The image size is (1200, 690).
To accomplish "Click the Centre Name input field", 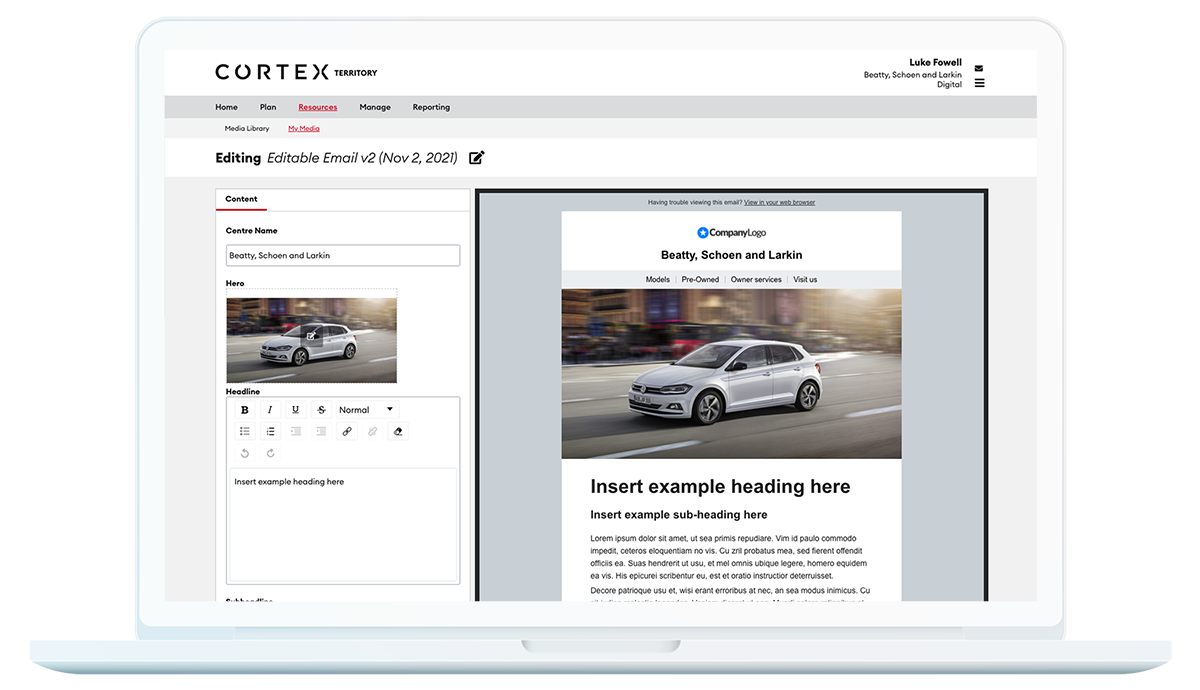I will pos(343,256).
